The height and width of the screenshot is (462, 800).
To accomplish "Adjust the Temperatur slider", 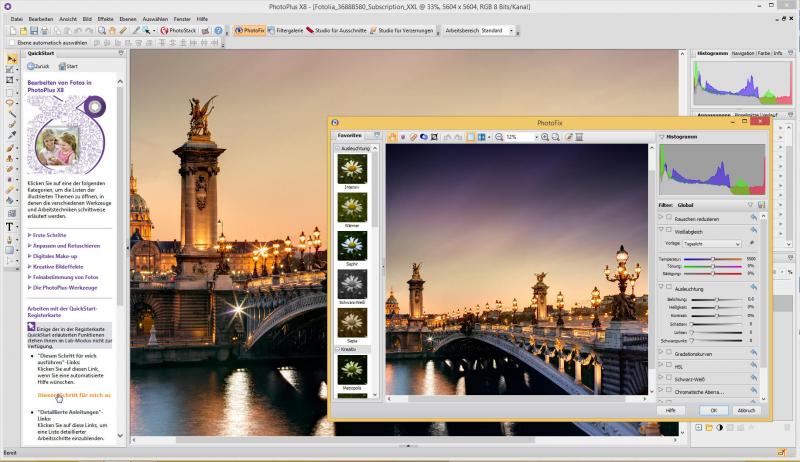I will click(713, 259).
